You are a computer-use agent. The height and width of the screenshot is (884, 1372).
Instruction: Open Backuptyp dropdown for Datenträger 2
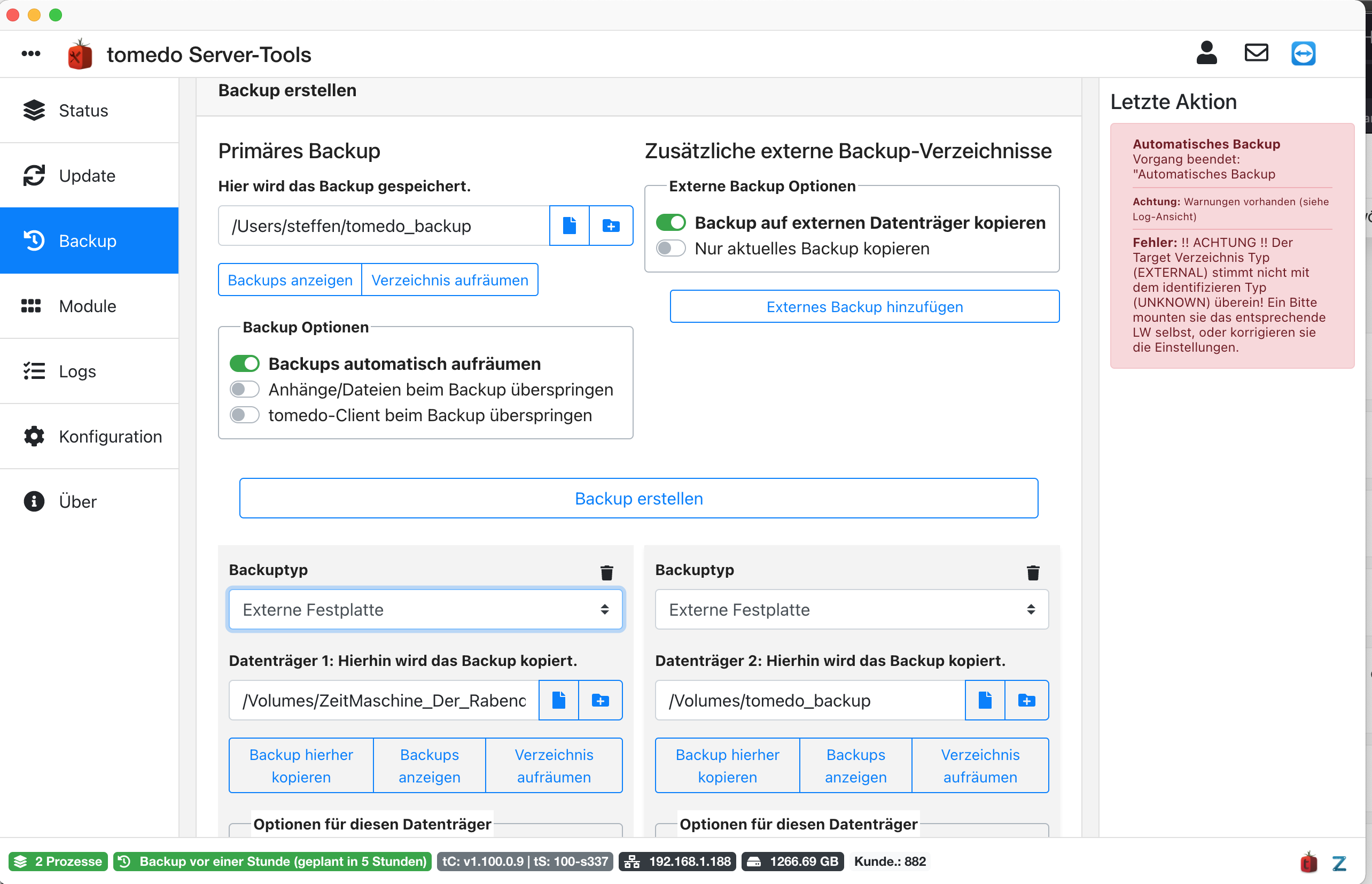(x=852, y=609)
